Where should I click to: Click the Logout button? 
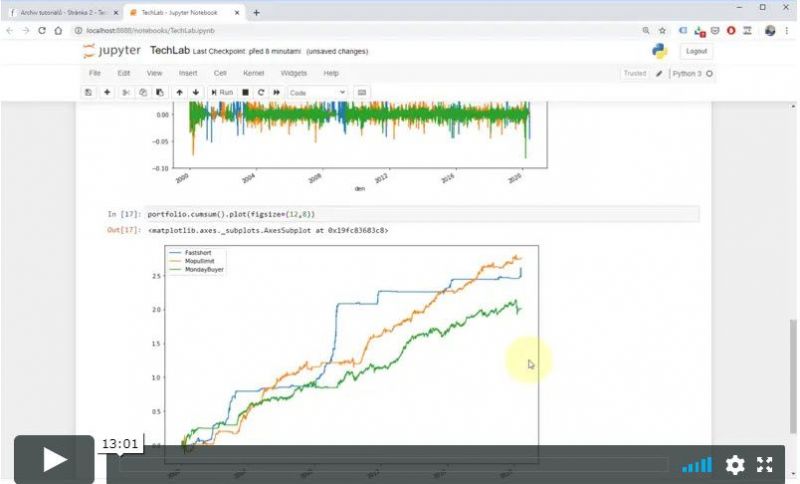[x=696, y=51]
